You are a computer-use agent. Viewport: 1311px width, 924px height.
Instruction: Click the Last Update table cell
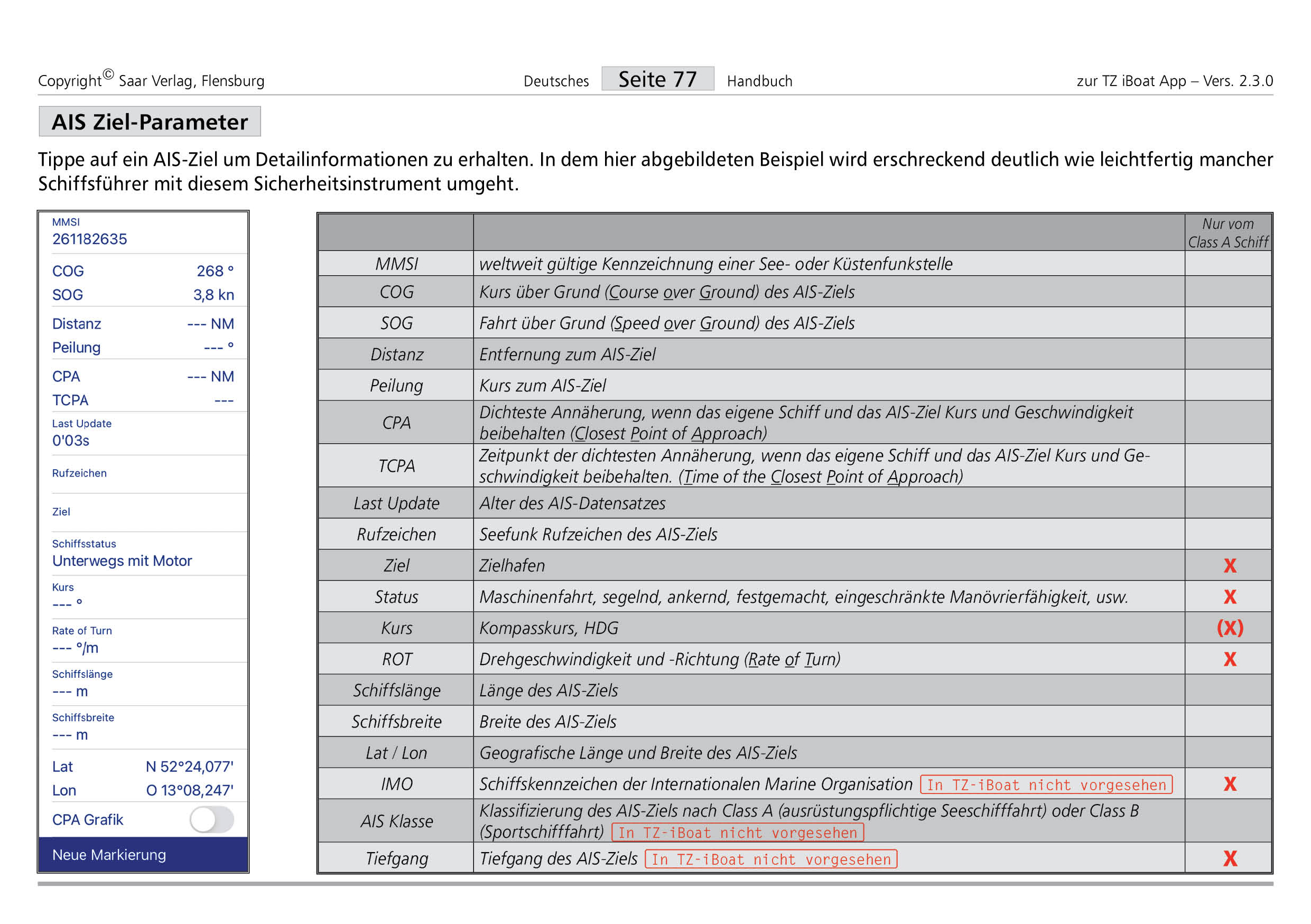click(x=396, y=503)
